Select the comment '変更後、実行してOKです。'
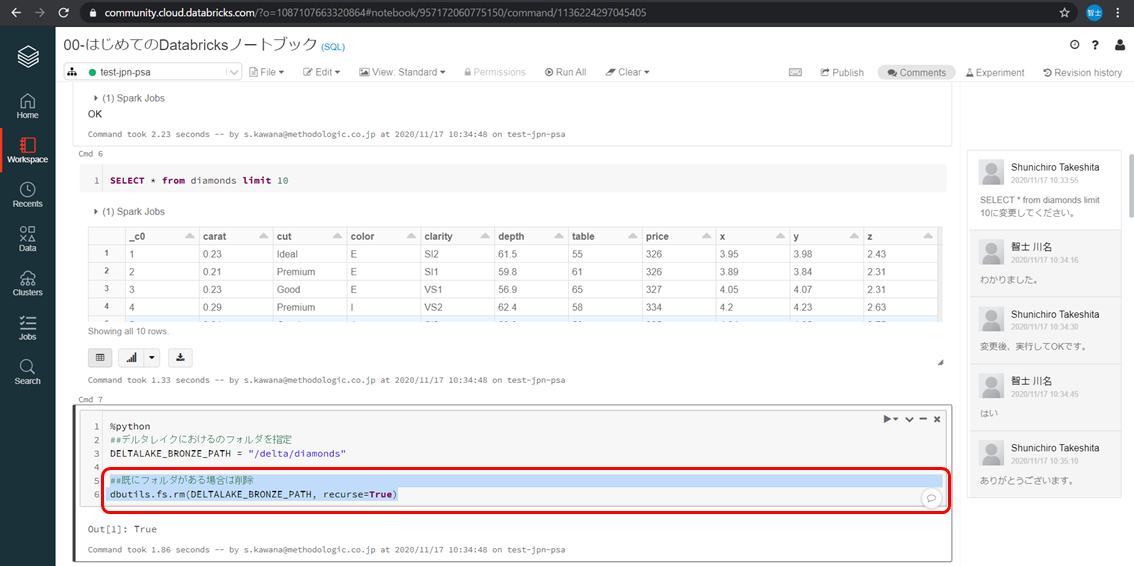1134x566 pixels. click(1033, 346)
